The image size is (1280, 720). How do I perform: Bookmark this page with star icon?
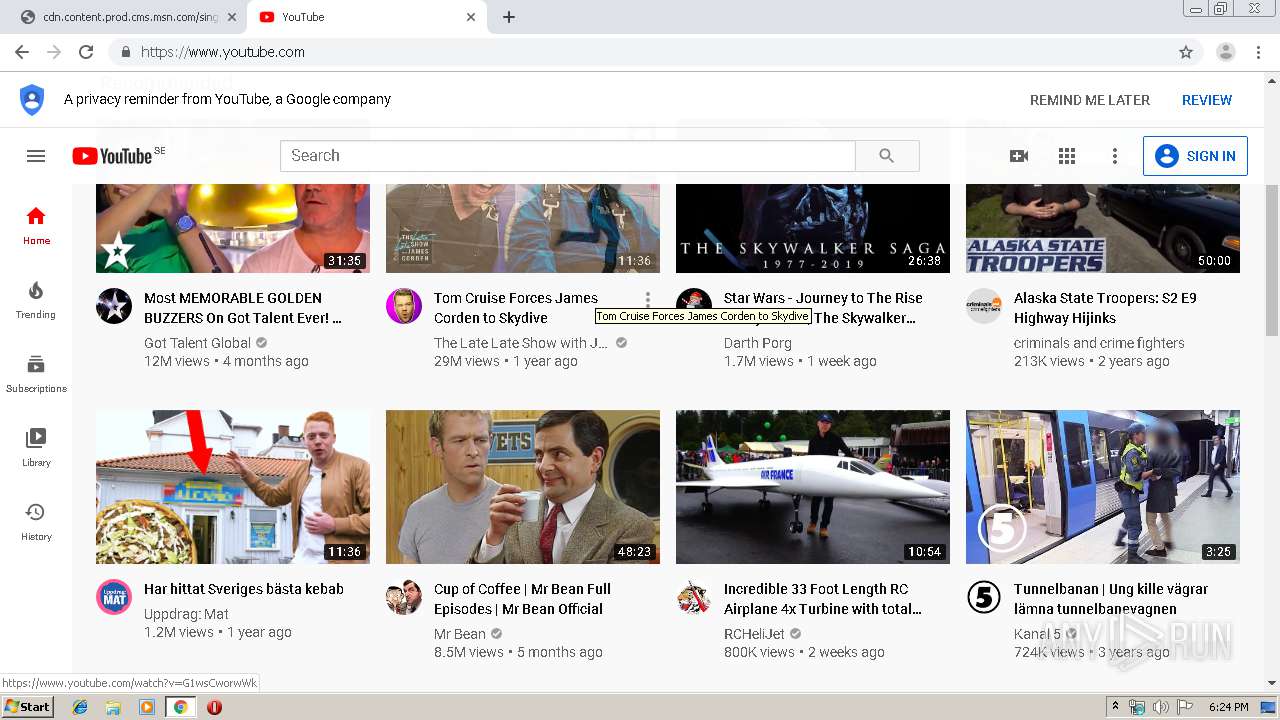(x=1186, y=52)
